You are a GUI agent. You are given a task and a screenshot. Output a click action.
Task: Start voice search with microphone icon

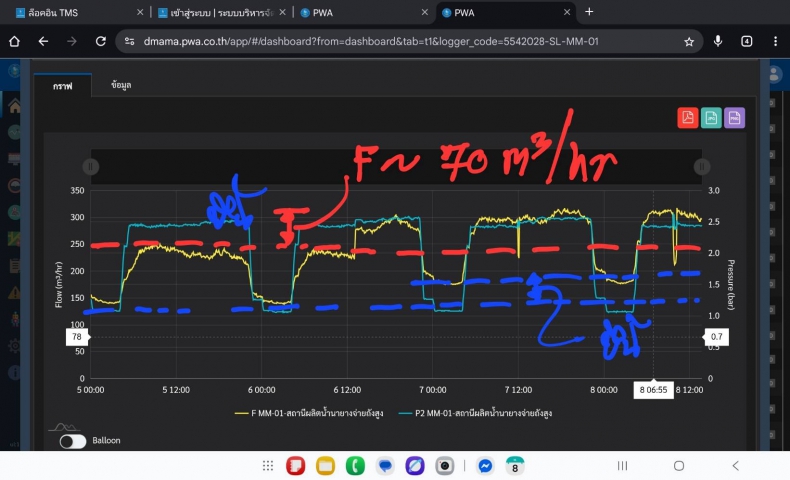point(718,42)
